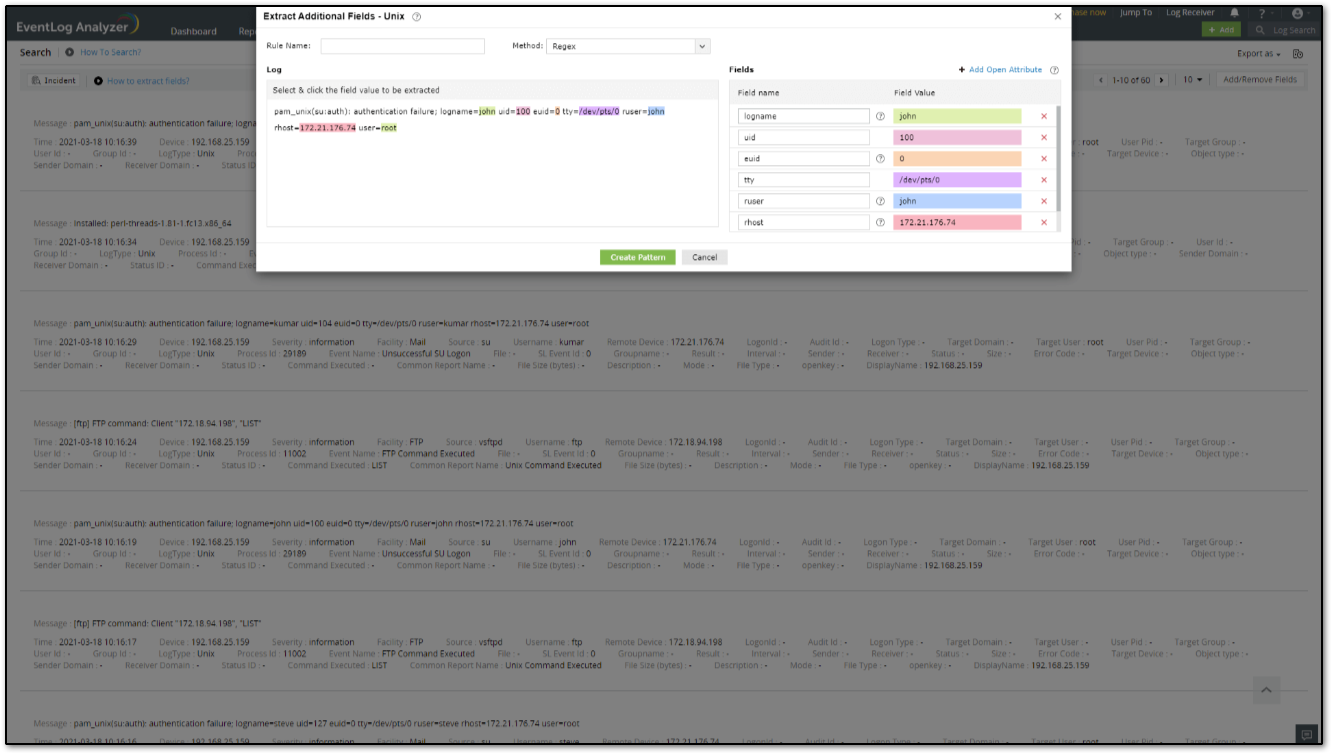Select the purple highlighted /dev/pts/0 field value
1332x754 pixels.
(957, 180)
